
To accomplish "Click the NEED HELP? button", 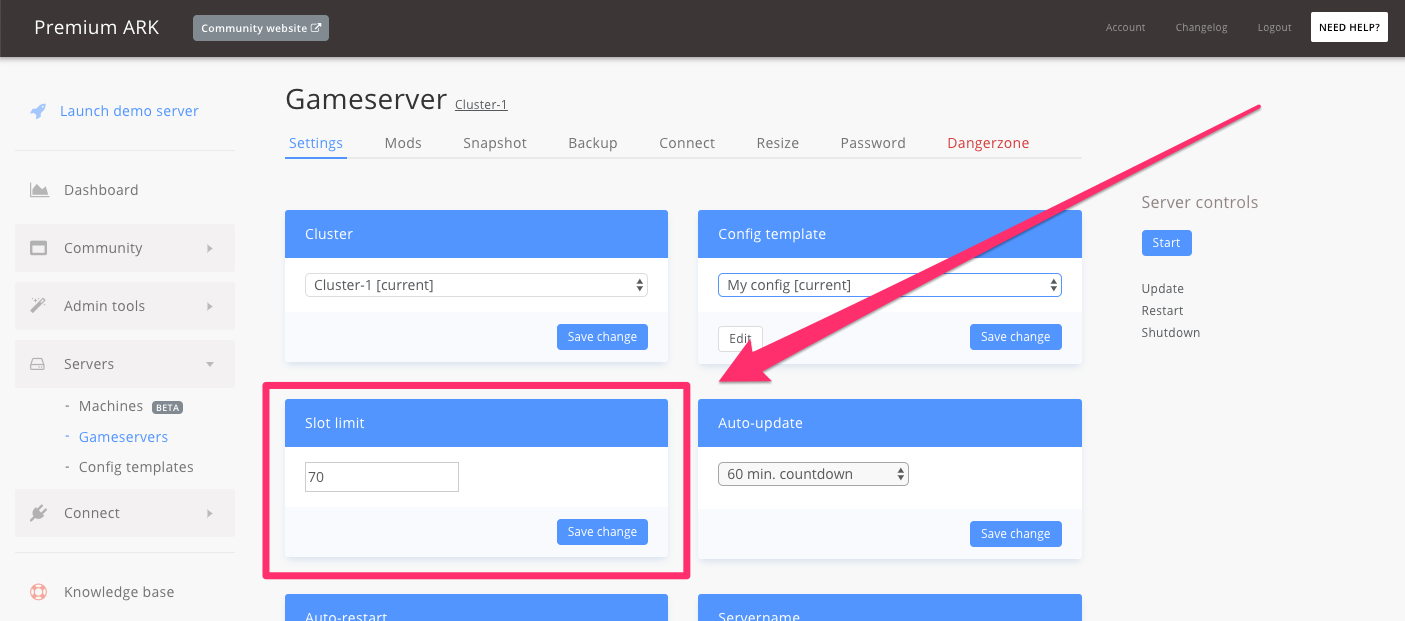I will click(1349, 28).
